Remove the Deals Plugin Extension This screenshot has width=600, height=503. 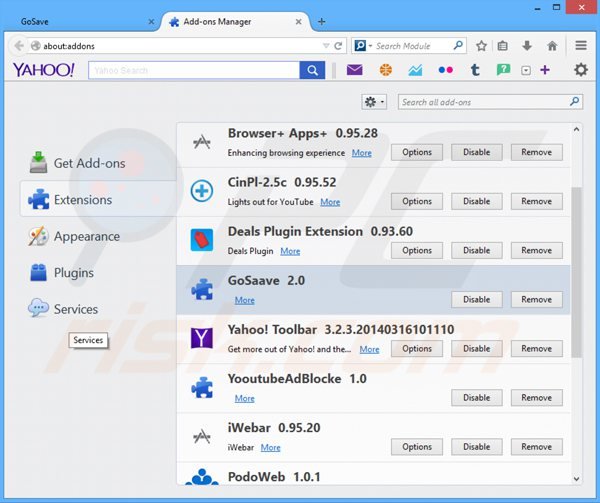click(x=536, y=251)
